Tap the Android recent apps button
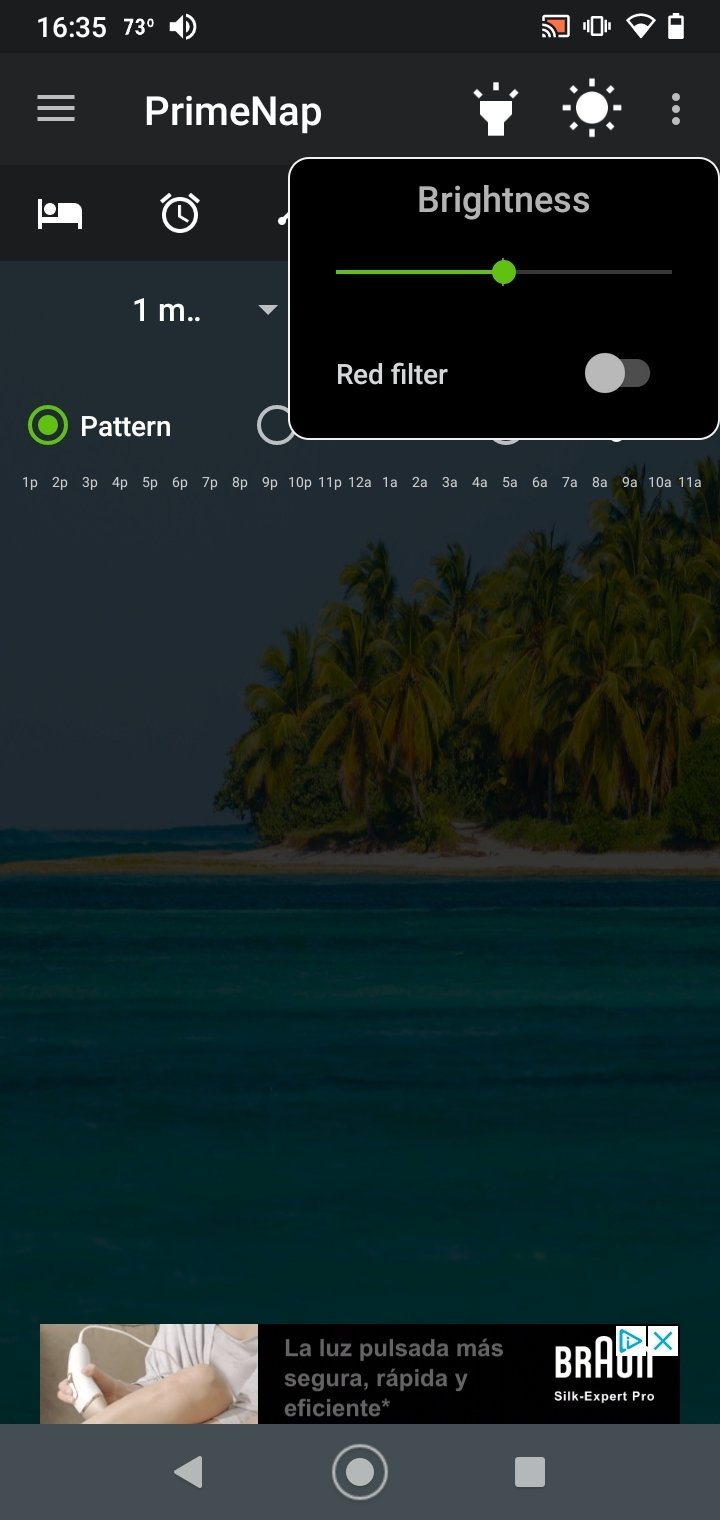 pyautogui.click(x=530, y=1472)
